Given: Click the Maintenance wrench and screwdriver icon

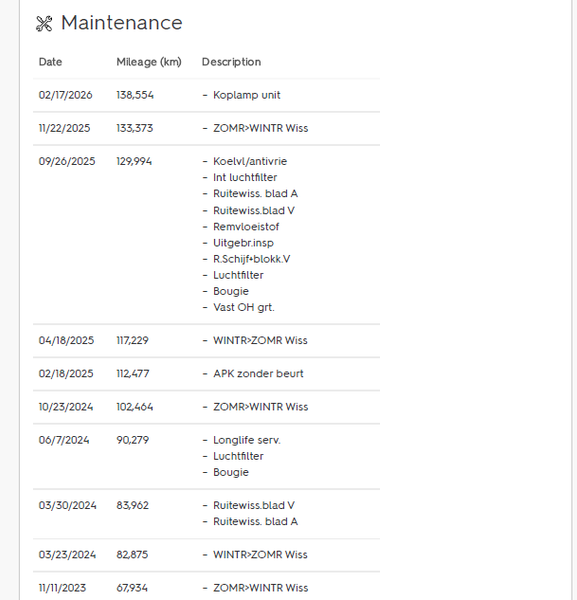Looking at the screenshot, I should click(x=44, y=24).
